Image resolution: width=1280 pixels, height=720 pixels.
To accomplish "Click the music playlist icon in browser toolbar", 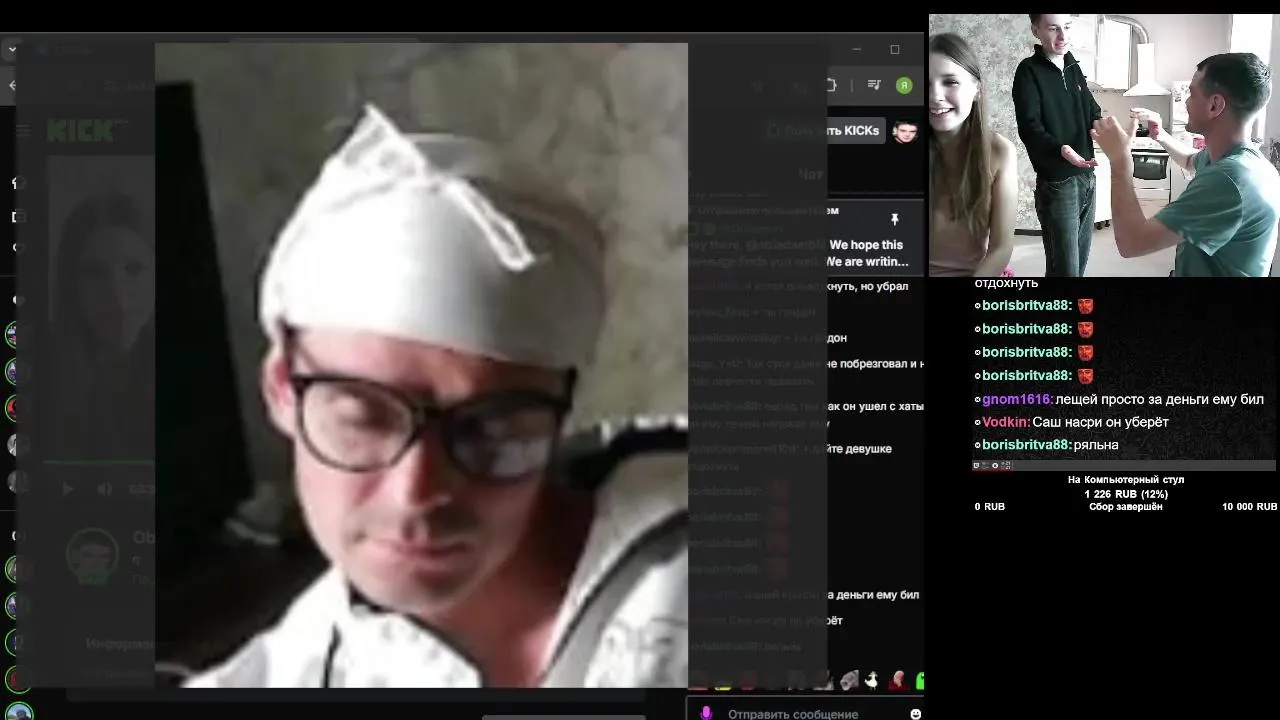I will point(874,85).
